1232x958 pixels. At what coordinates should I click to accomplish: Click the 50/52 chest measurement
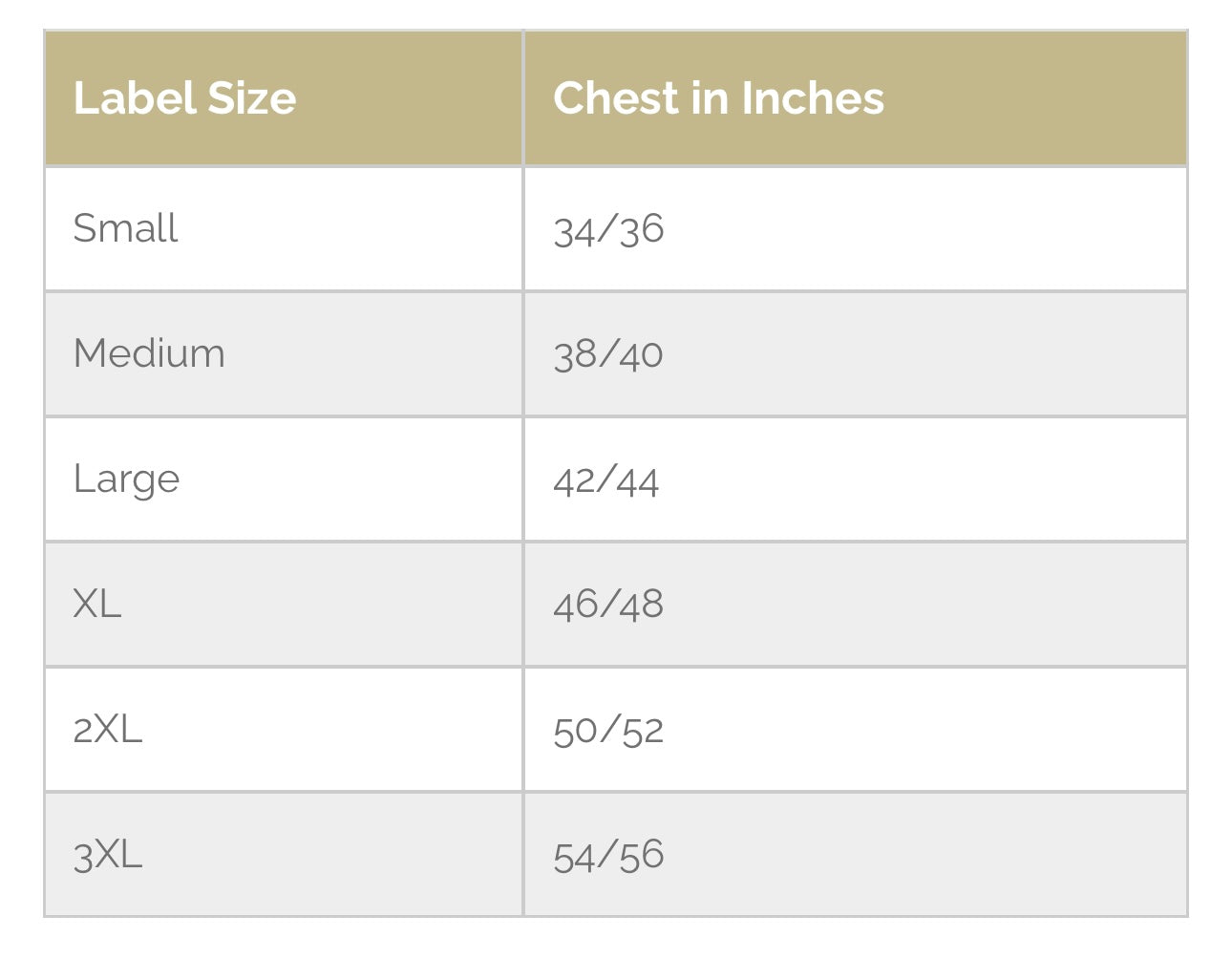(608, 730)
